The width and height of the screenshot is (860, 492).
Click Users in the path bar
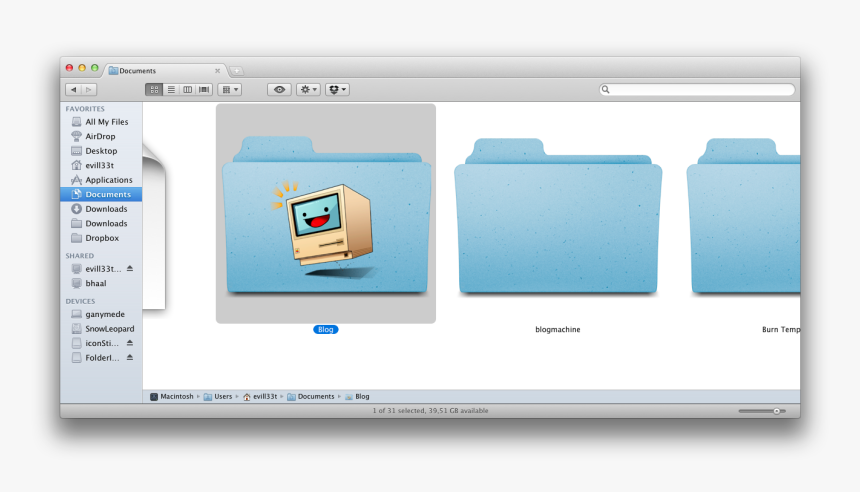(218, 397)
